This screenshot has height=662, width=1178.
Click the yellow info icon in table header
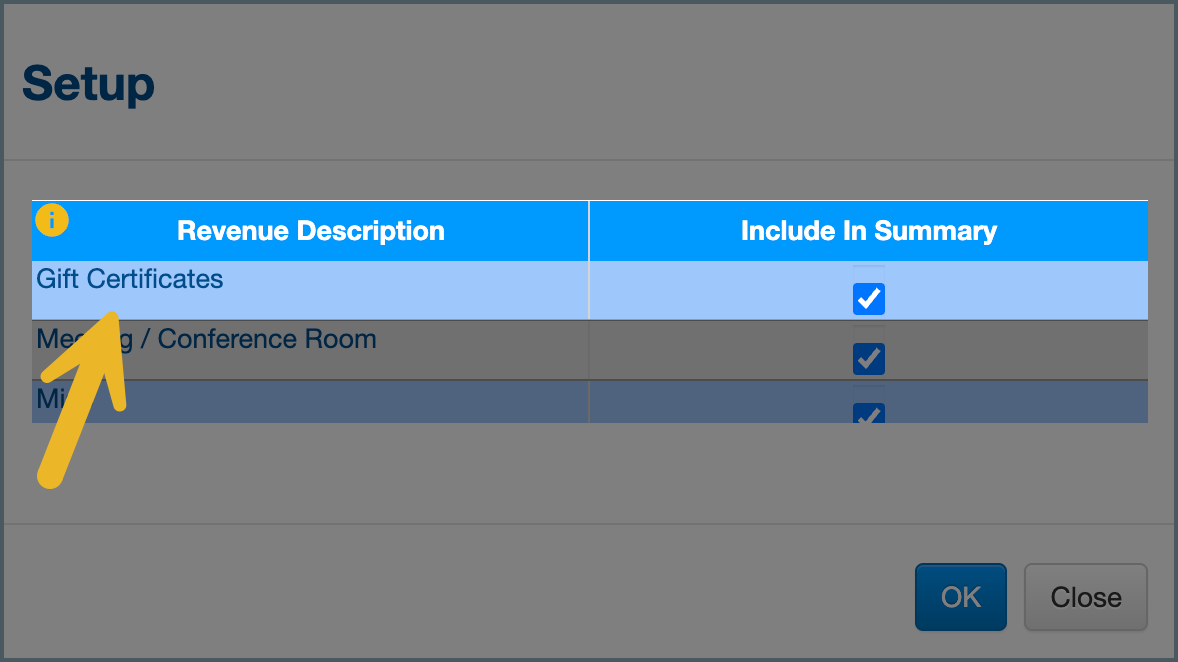[52, 220]
